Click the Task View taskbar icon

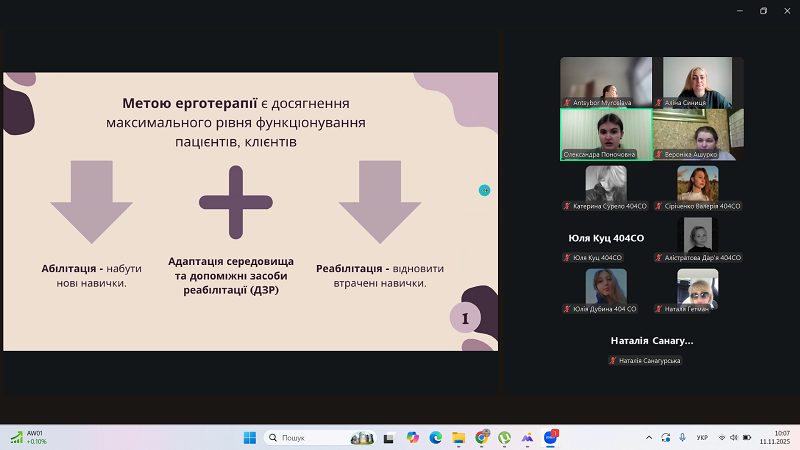(x=390, y=438)
